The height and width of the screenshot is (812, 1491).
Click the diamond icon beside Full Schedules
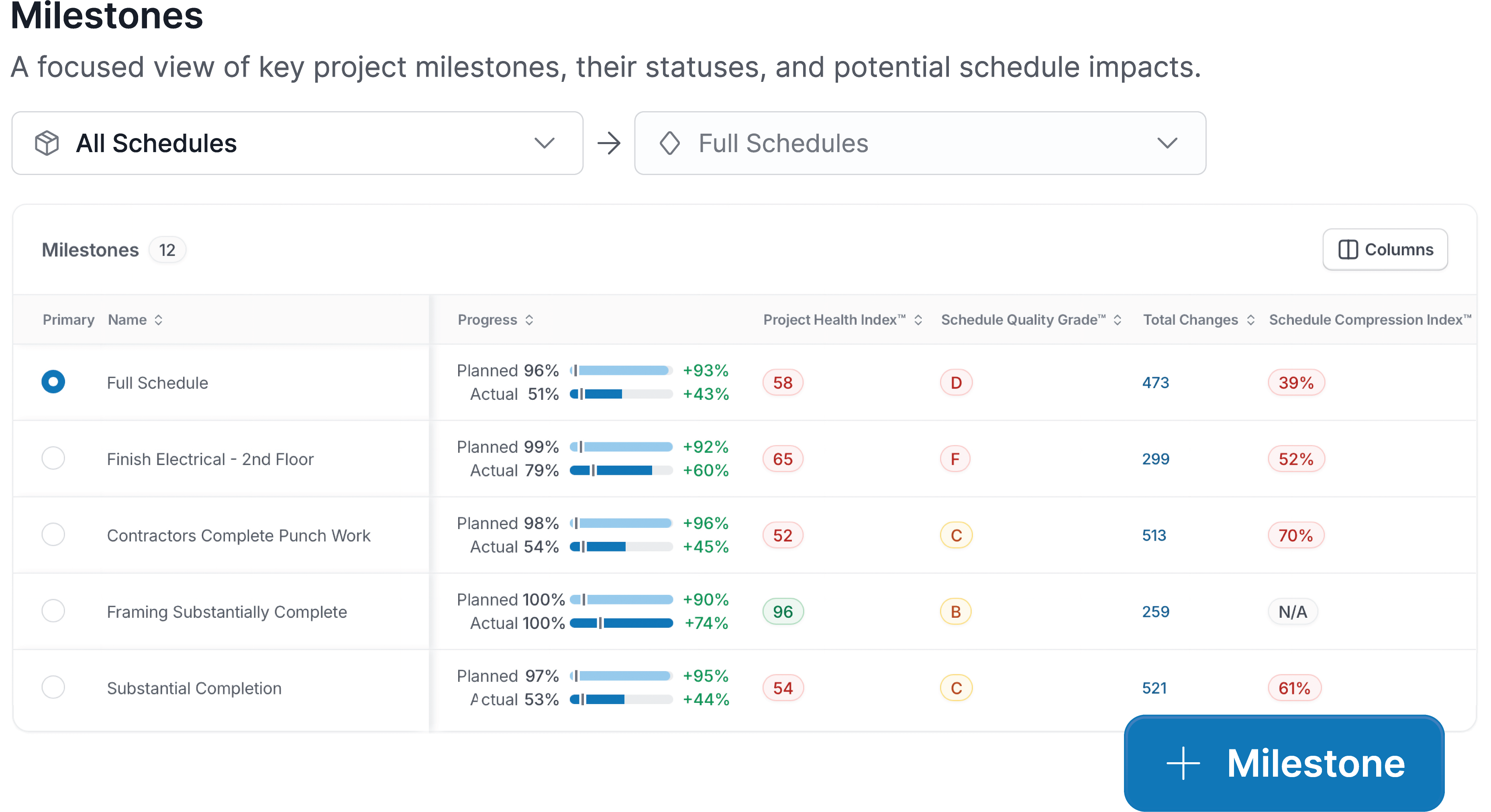tap(670, 143)
